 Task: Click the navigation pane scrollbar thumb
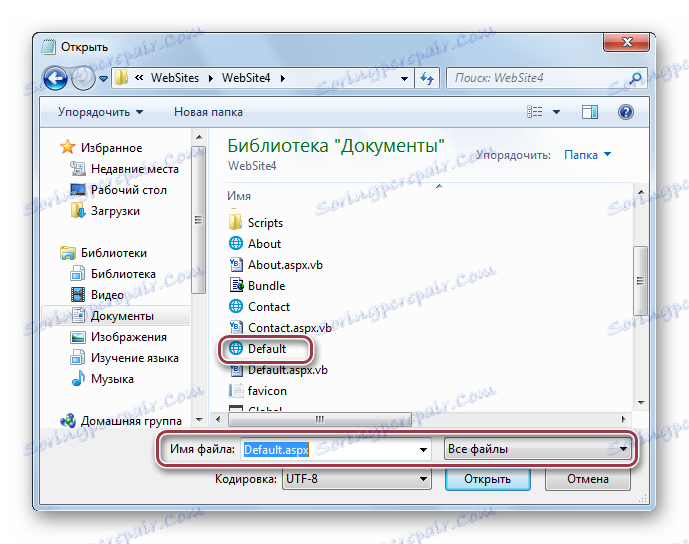point(199,219)
